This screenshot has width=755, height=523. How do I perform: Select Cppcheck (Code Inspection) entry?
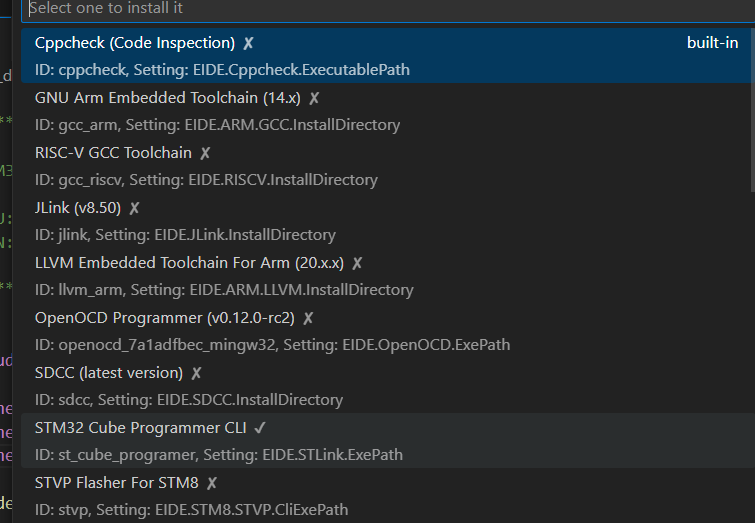(388, 56)
